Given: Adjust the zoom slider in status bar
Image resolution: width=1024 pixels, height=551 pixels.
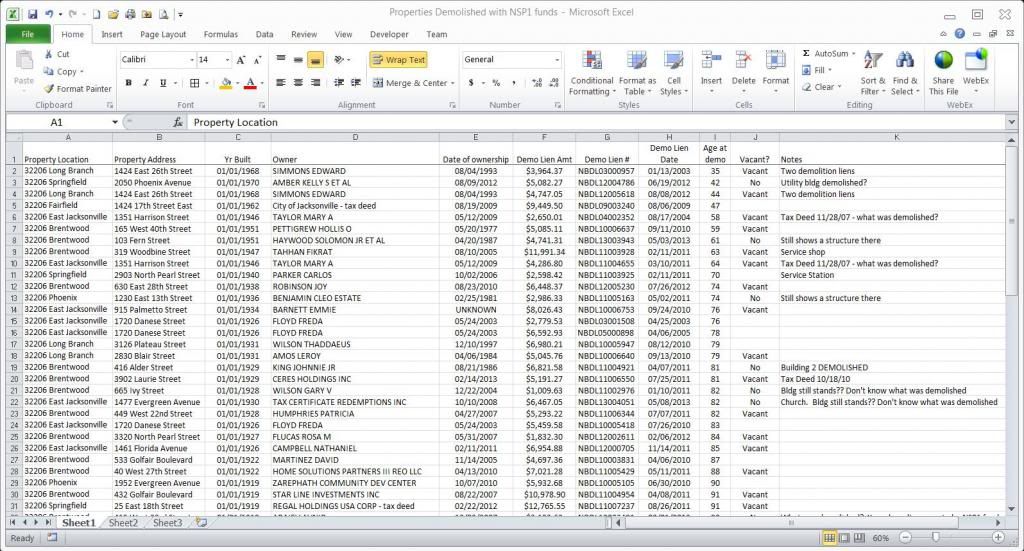Looking at the screenshot, I should 932,538.
